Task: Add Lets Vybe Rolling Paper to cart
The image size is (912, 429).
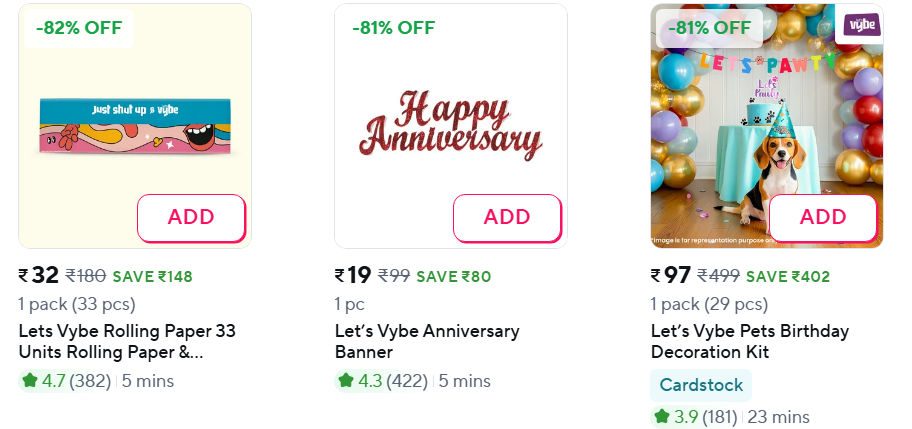Action: click(190, 217)
